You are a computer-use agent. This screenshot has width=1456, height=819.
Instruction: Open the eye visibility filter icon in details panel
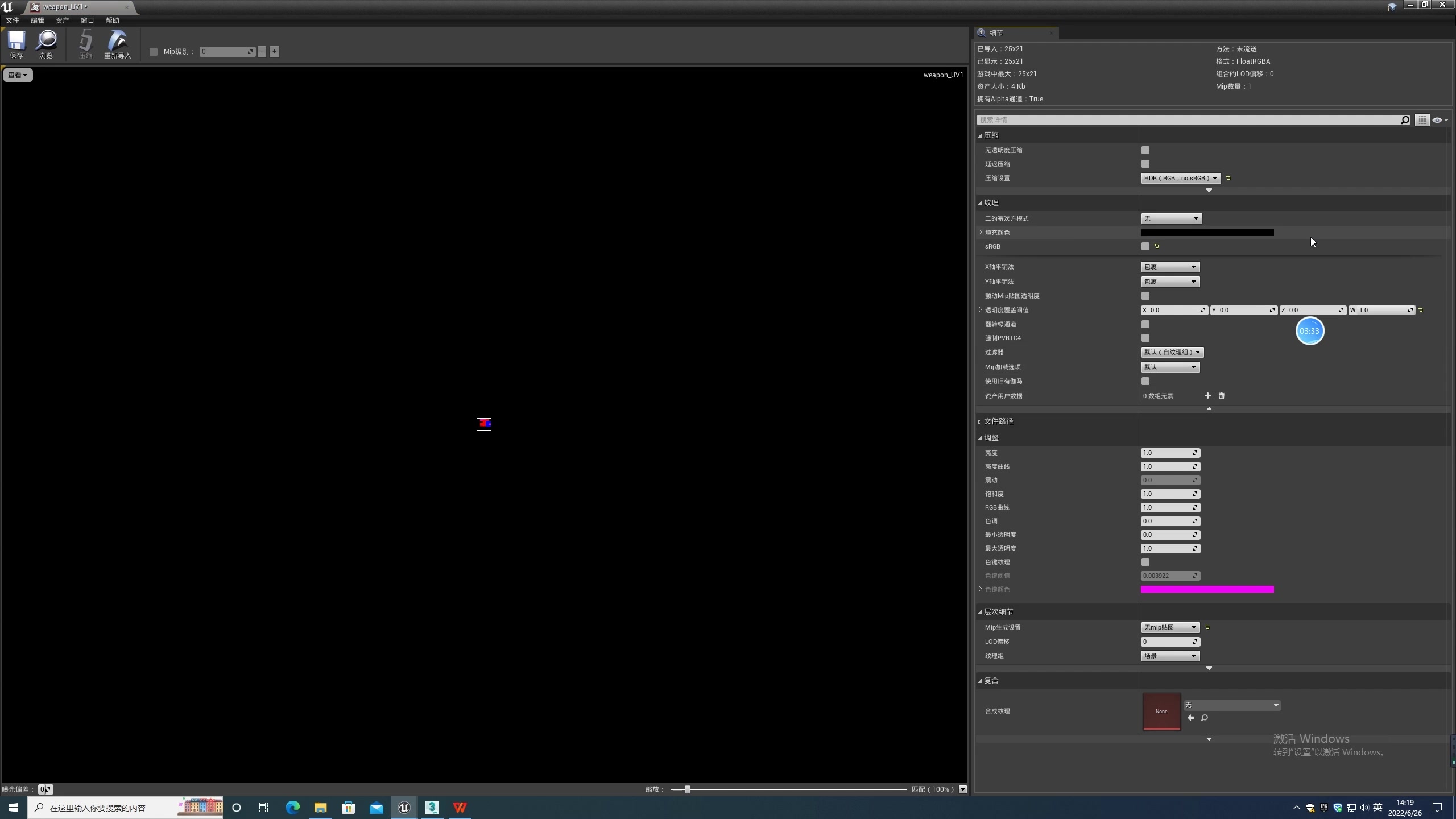point(1438,120)
